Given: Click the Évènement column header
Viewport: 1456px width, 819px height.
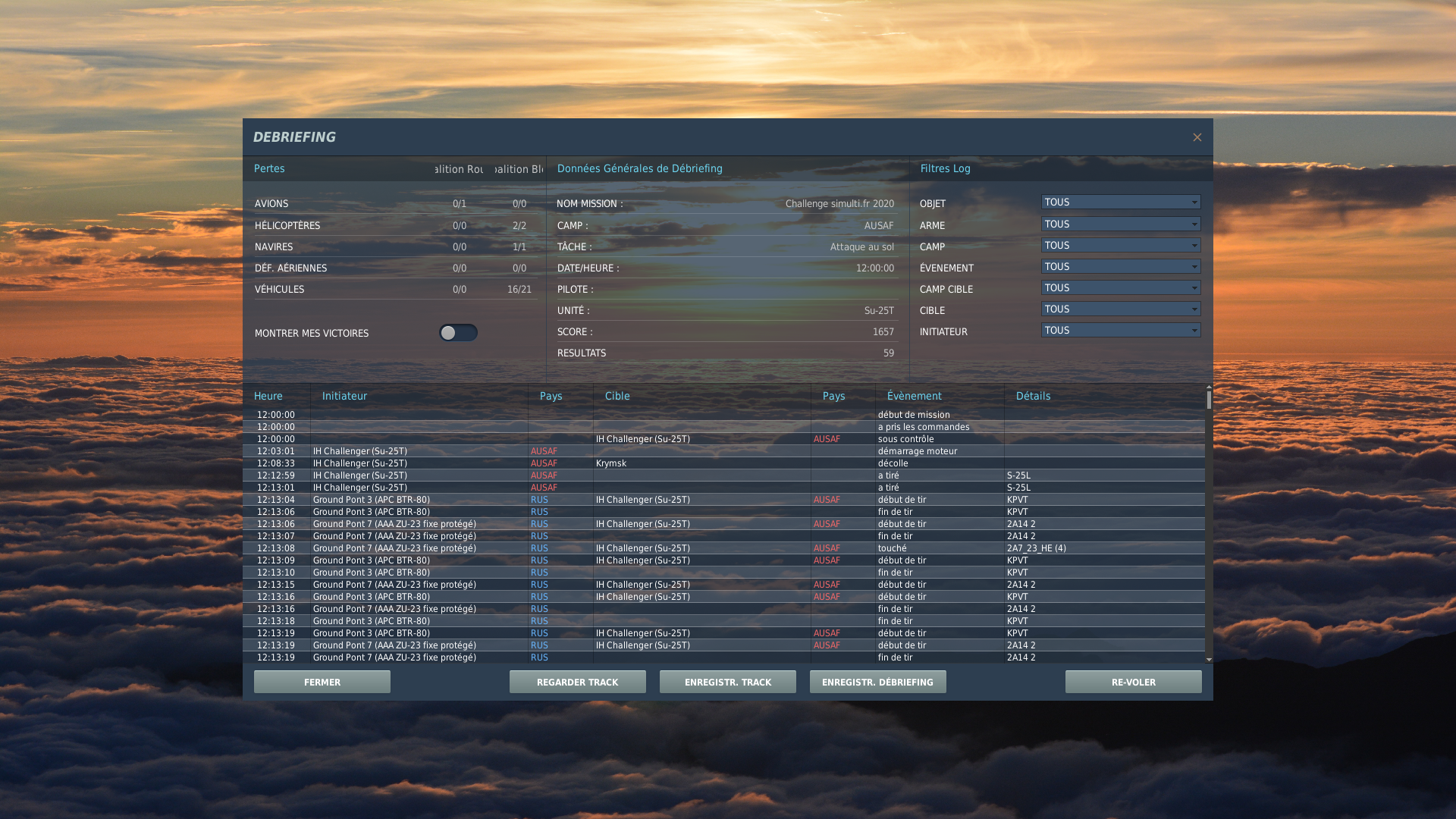Looking at the screenshot, I should (914, 396).
